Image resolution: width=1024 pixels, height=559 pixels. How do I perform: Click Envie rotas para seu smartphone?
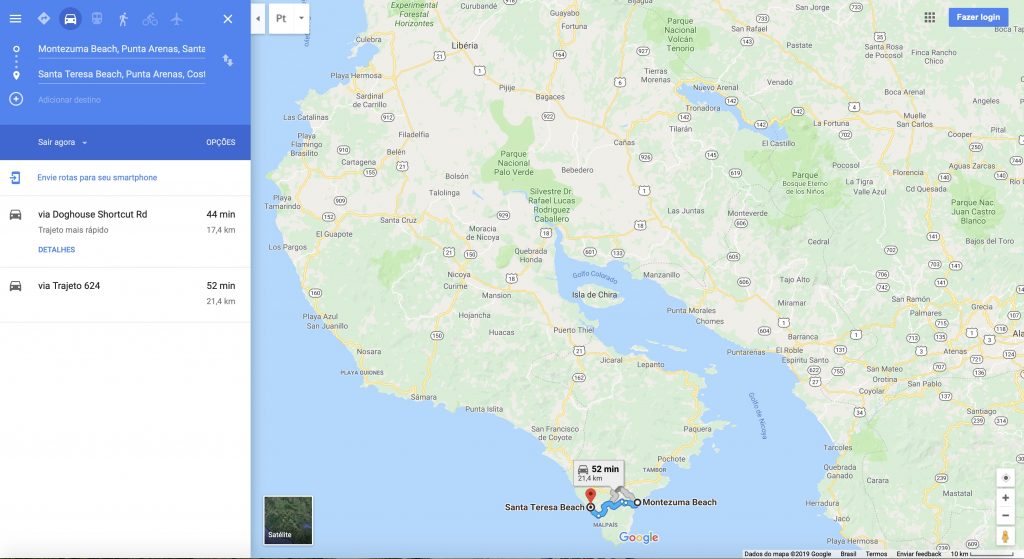click(x=97, y=178)
